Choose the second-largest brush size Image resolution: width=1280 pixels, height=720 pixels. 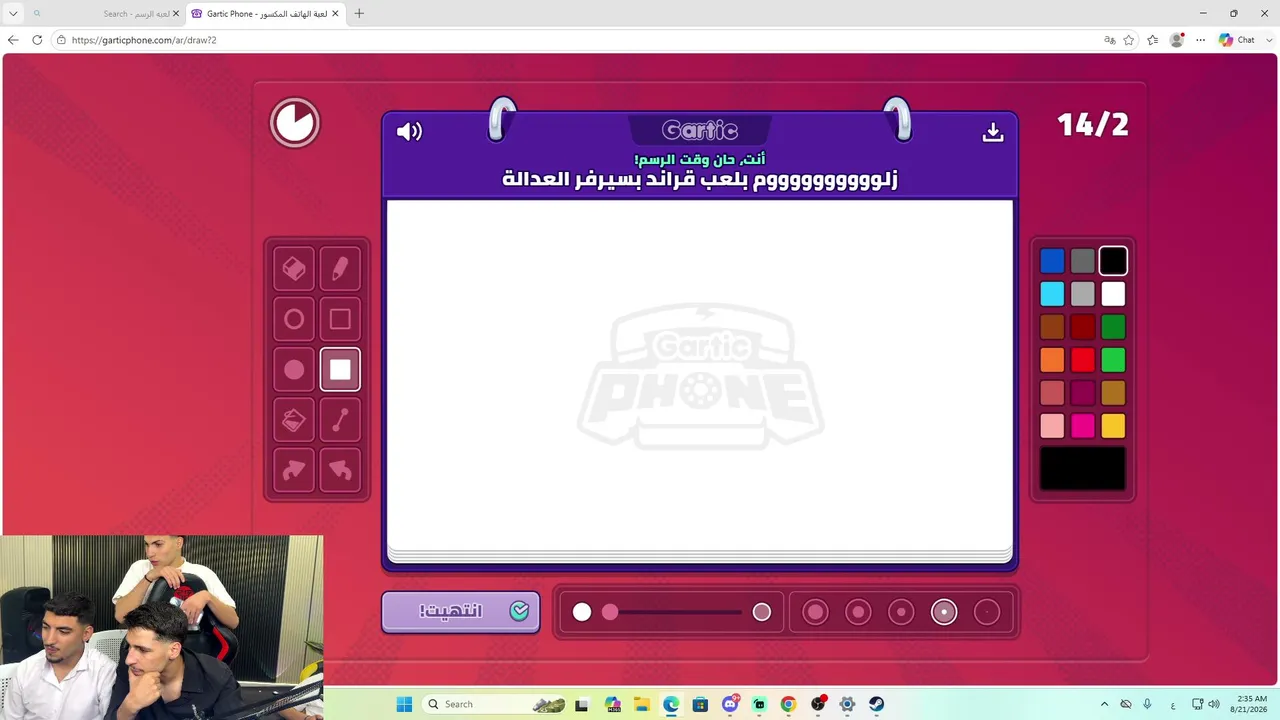coord(858,612)
